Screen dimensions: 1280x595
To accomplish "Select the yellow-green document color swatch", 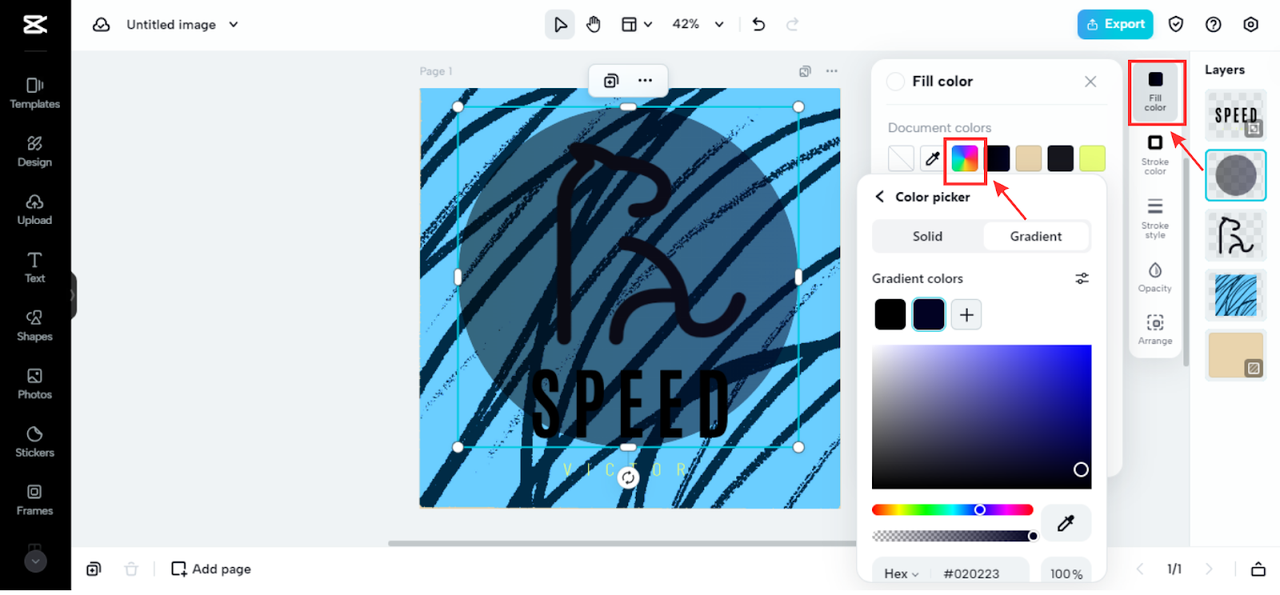I will pos(1092,158).
